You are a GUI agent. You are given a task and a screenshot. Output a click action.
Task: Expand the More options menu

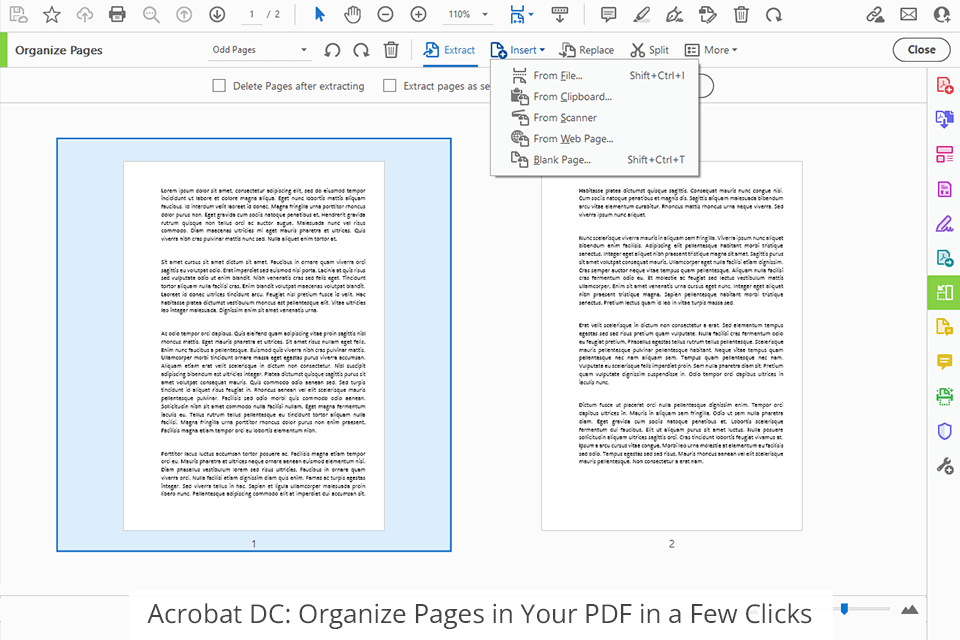point(711,50)
